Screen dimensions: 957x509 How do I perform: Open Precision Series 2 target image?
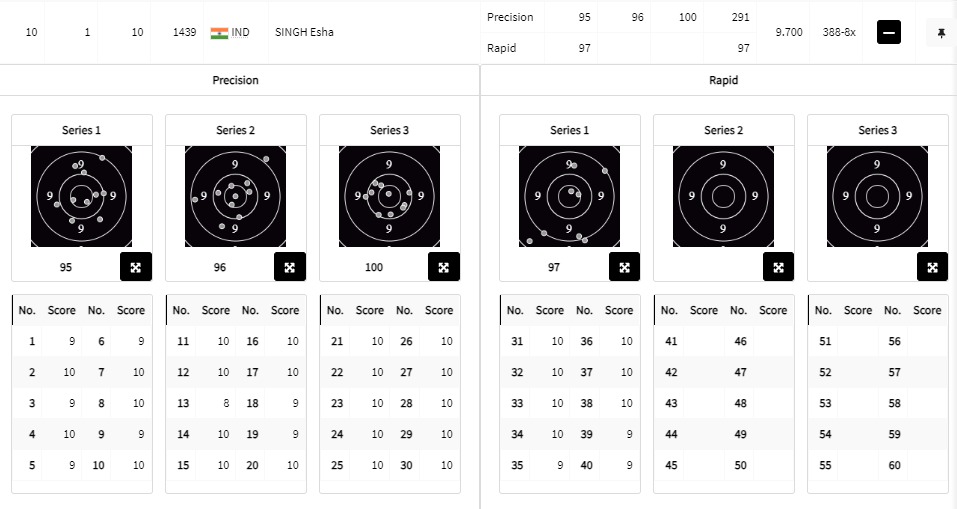pos(235,196)
